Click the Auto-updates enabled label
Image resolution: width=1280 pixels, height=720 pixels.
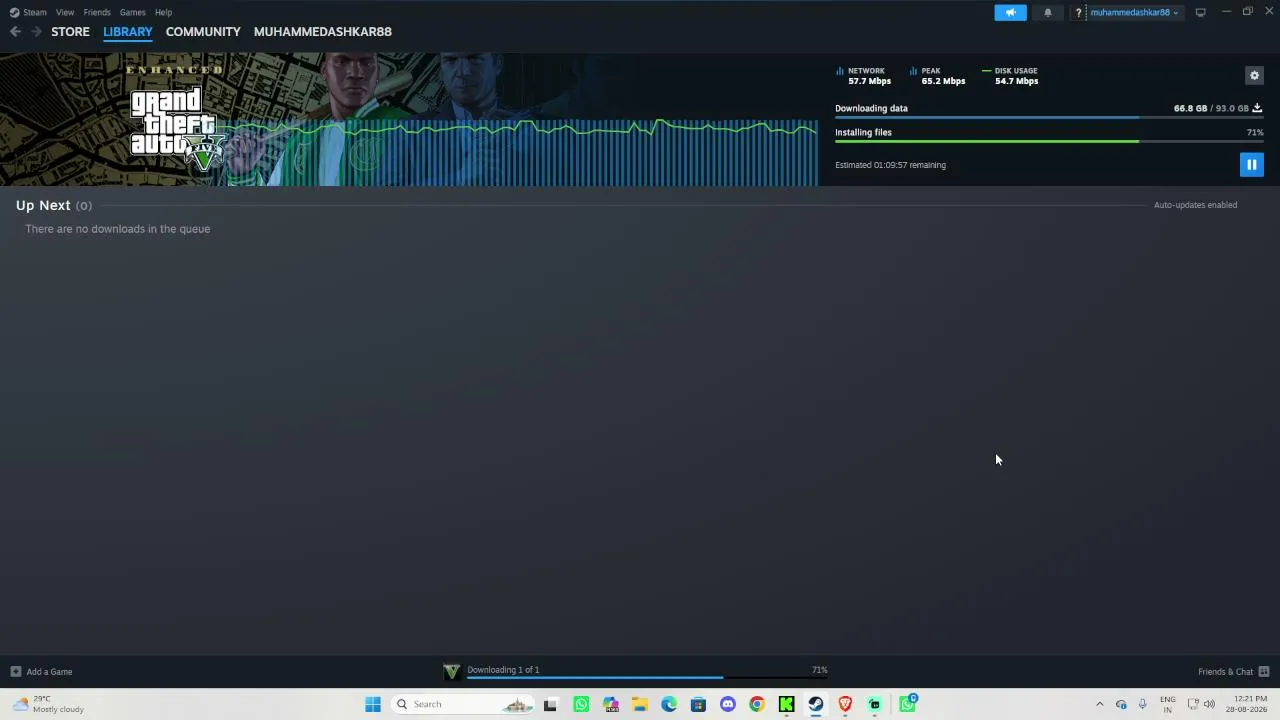1195,205
